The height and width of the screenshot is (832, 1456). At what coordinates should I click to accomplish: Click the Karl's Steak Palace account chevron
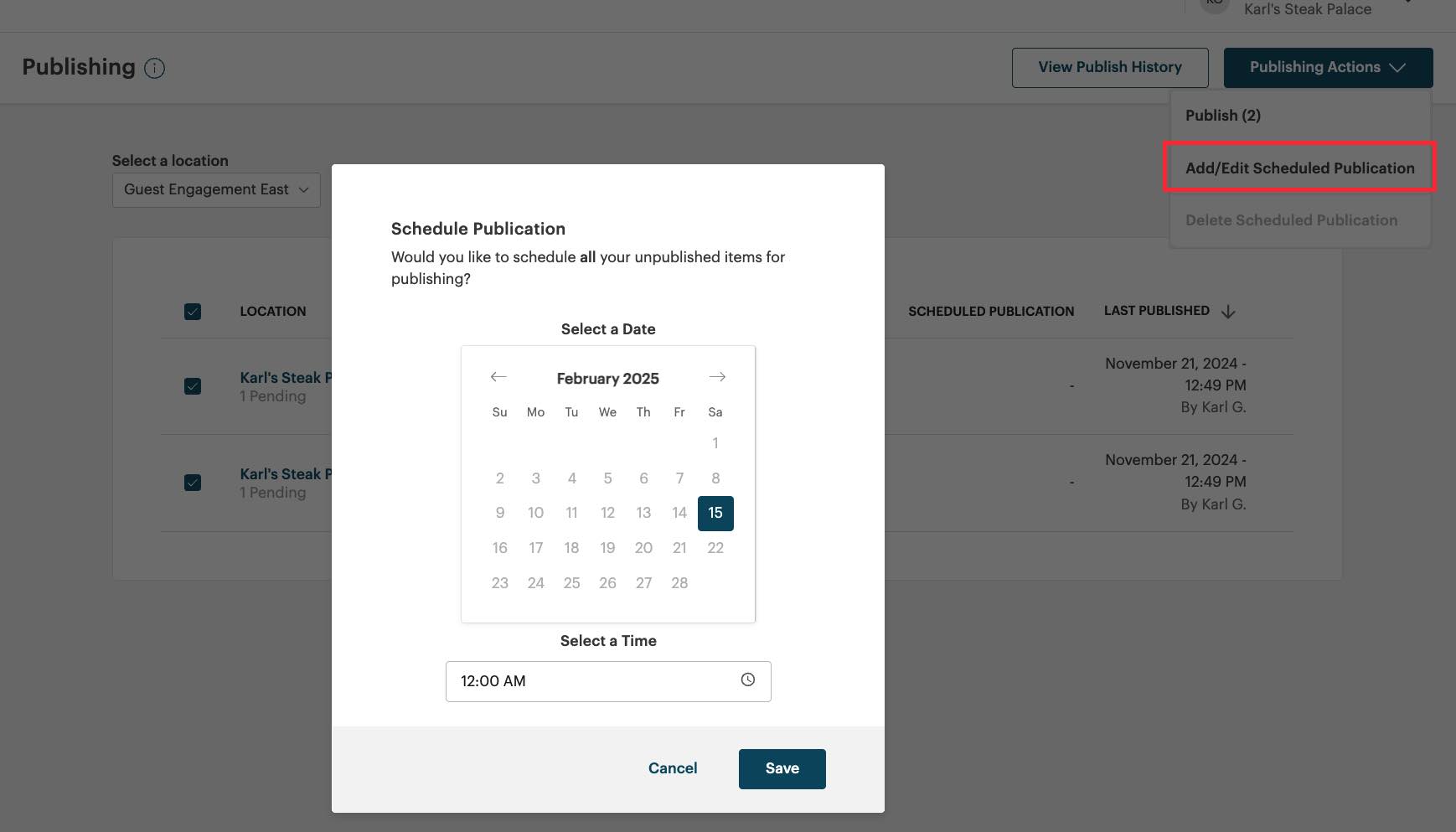tap(1408, 2)
